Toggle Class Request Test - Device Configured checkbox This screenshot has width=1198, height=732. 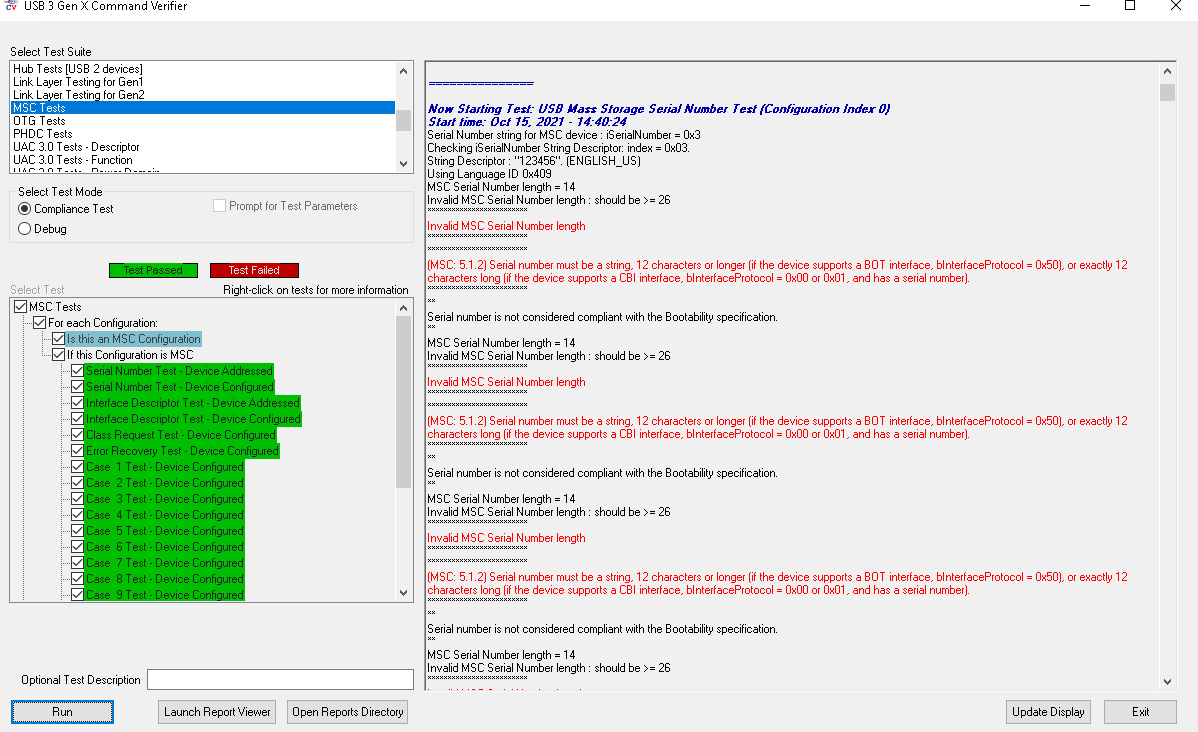tap(78, 435)
